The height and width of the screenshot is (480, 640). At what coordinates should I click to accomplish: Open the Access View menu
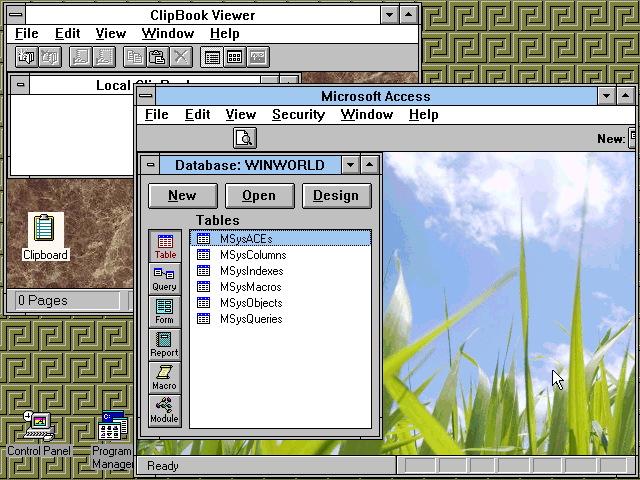(x=241, y=115)
